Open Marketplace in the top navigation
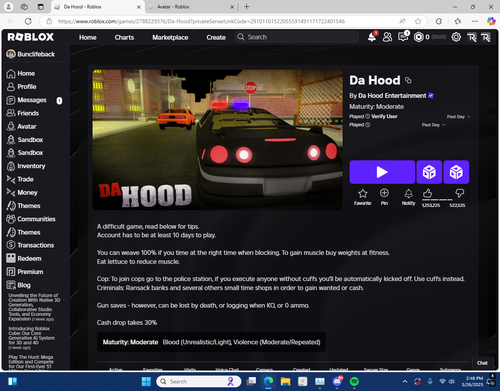The width and height of the screenshot is (500, 391). point(170,37)
